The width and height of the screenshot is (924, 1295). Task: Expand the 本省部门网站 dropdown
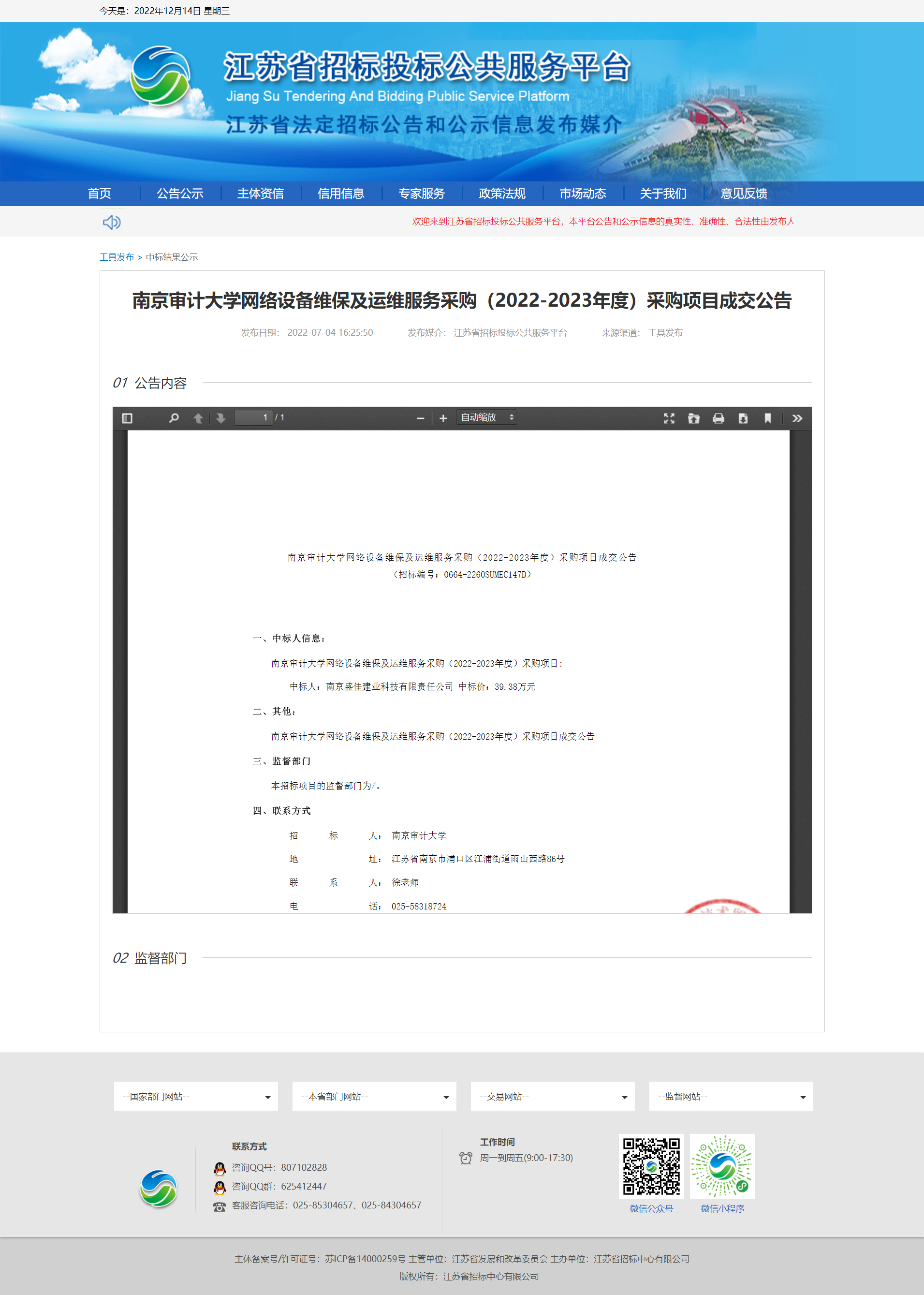tap(374, 1096)
